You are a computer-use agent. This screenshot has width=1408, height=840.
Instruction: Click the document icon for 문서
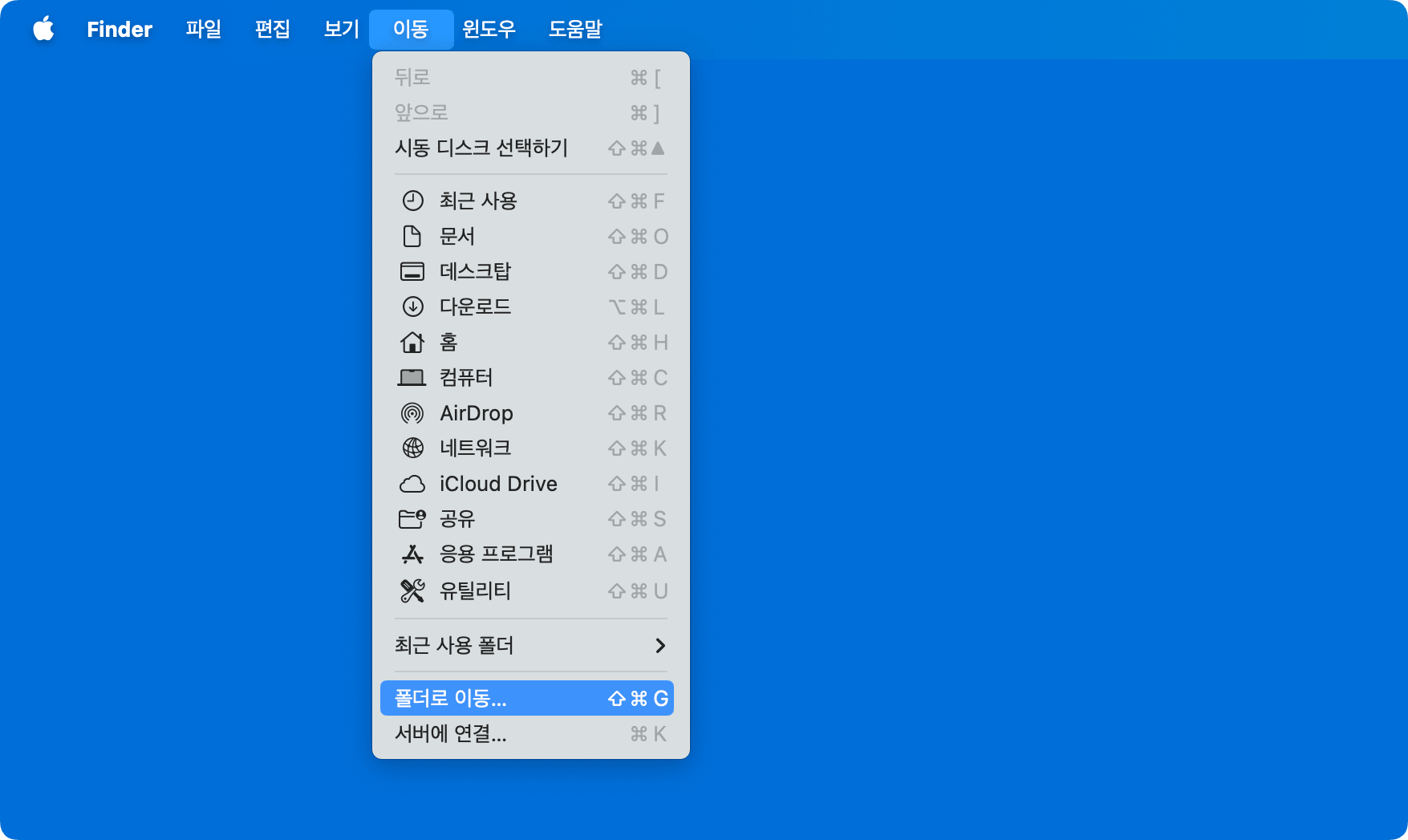412,236
